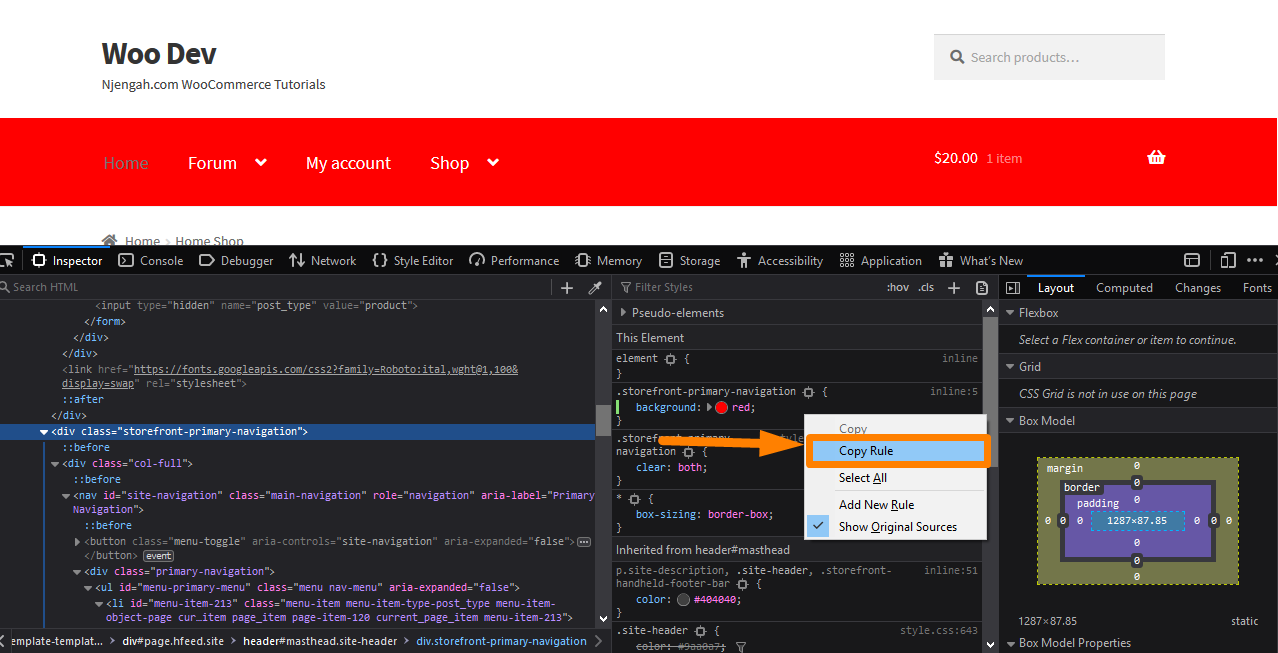
Task: Click the Filter Styles input
Action: point(750,288)
